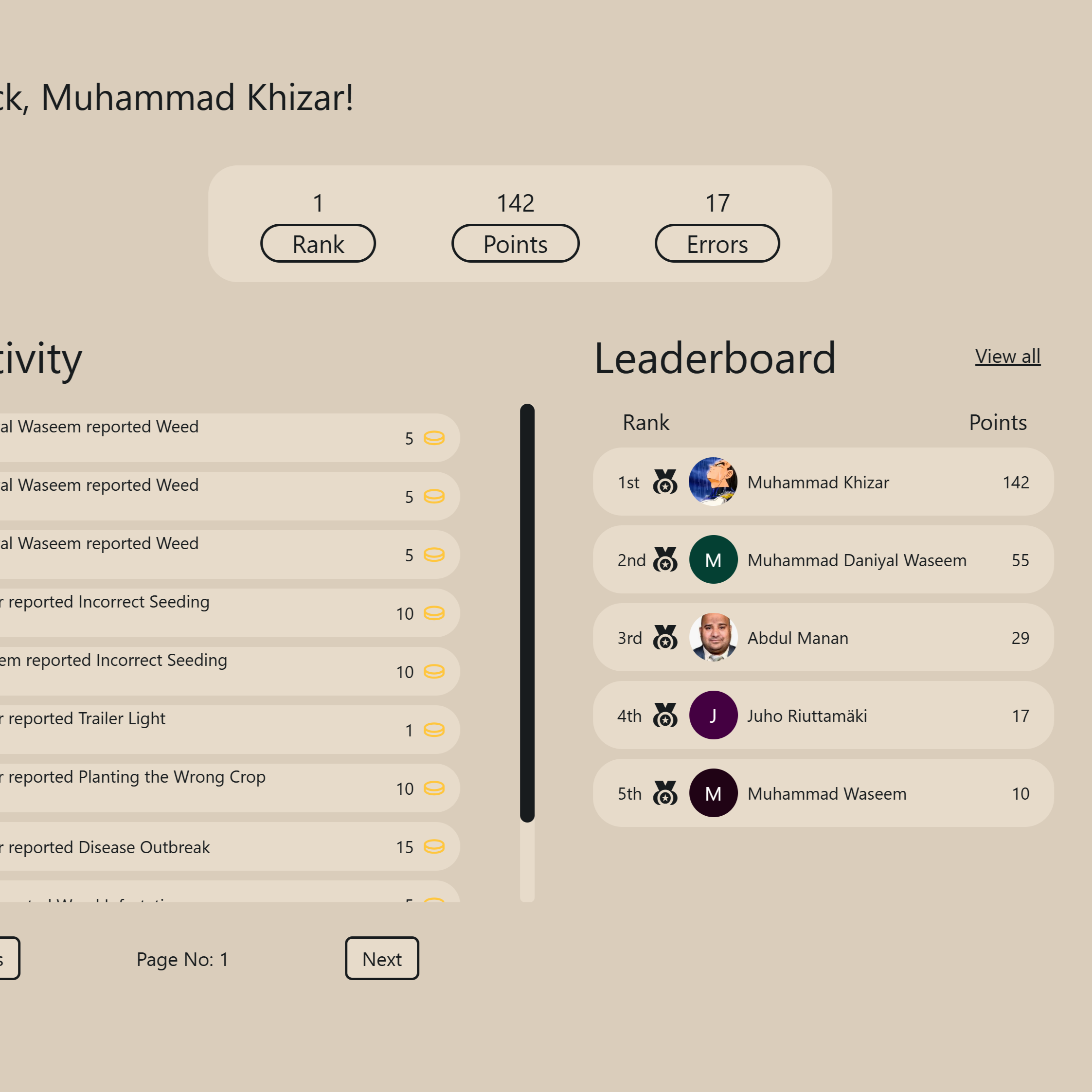This screenshot has height=1092, width=1092.
Task: Click the Errors pill button
Action: pyautogui.click(x=717, y=244)
